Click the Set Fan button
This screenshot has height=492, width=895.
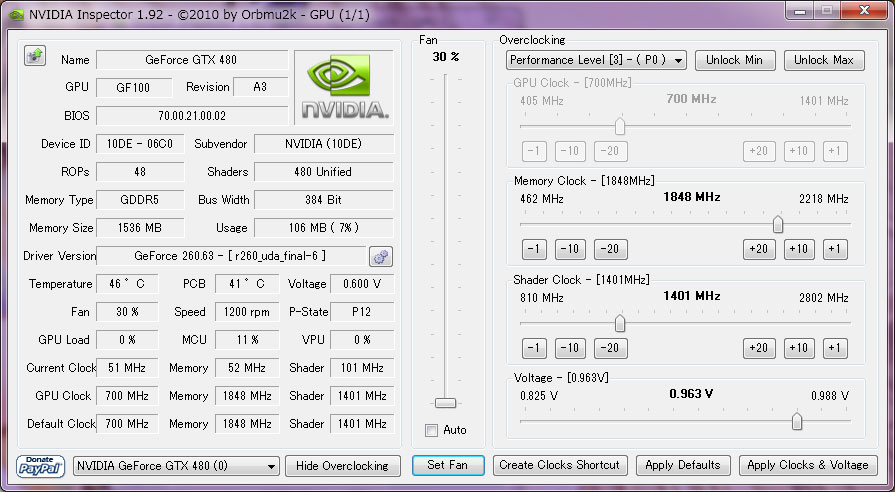[448, 465]
